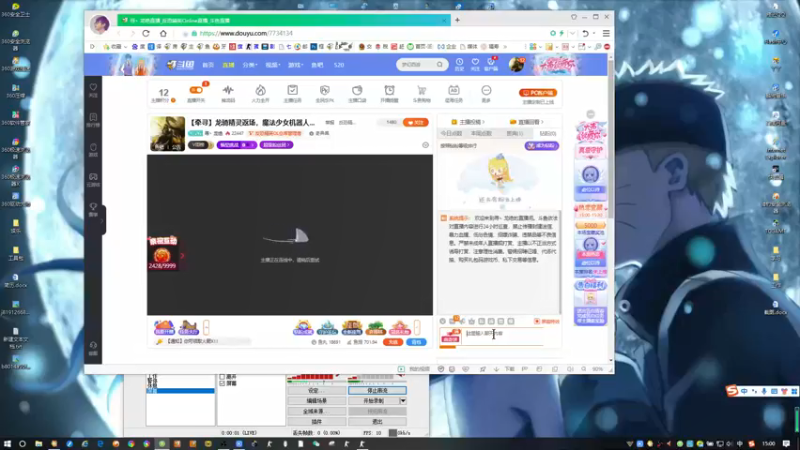Click the activity banner with 2428/9999
800x450 pixels.
(163, 253)
